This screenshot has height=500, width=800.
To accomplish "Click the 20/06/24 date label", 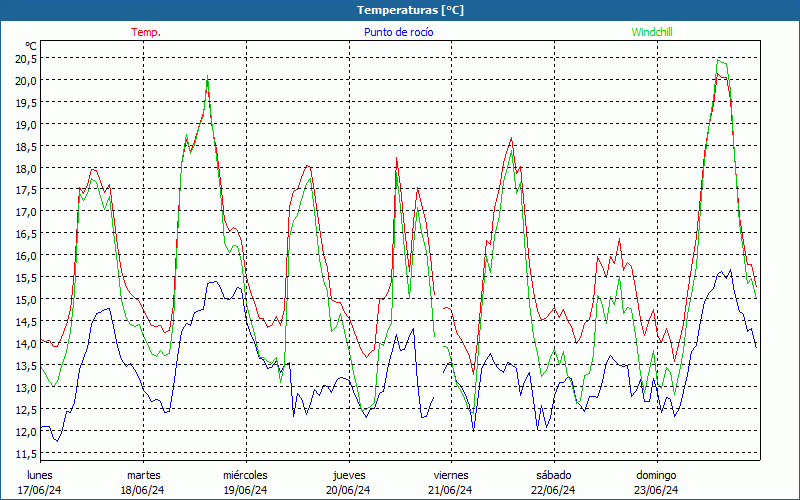I will (348, 490).
